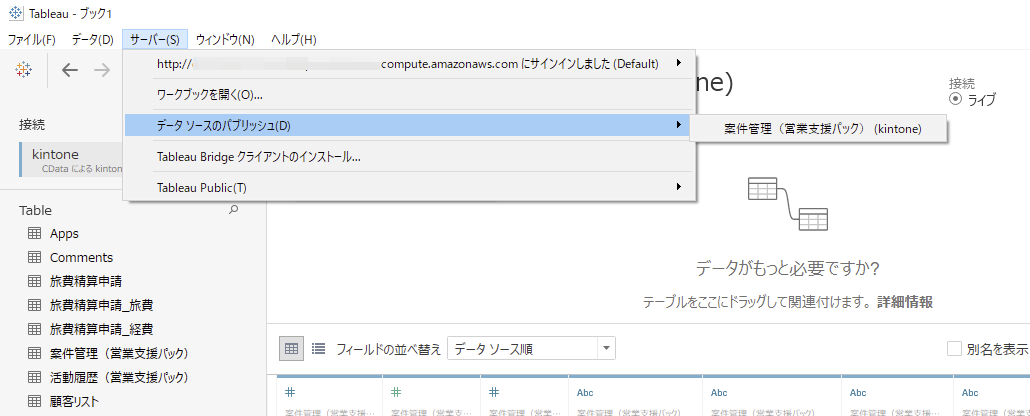
Task: Click the table icon beside Comments
Action: click(x=35, y=258)
